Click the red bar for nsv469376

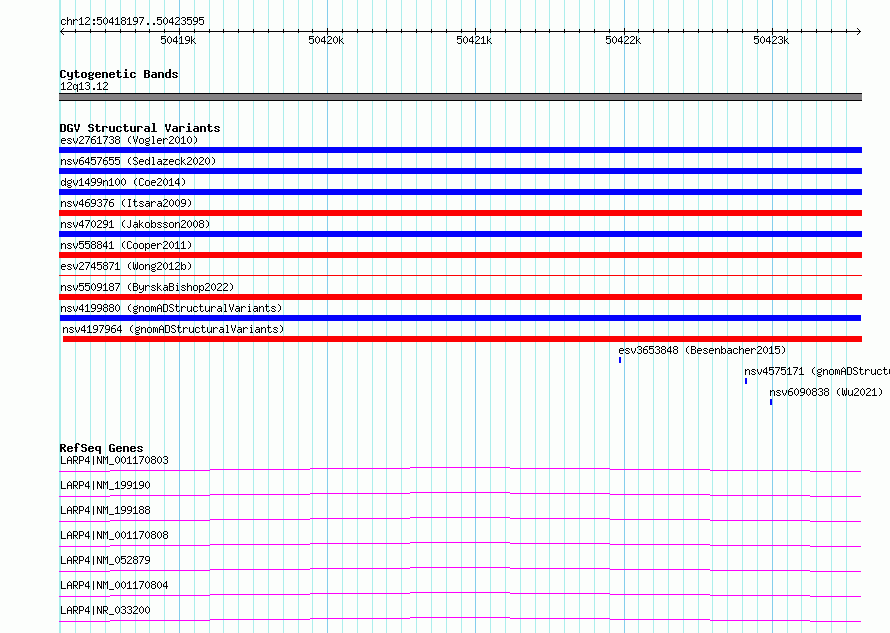pyautogui.click(x=460, y=213)
